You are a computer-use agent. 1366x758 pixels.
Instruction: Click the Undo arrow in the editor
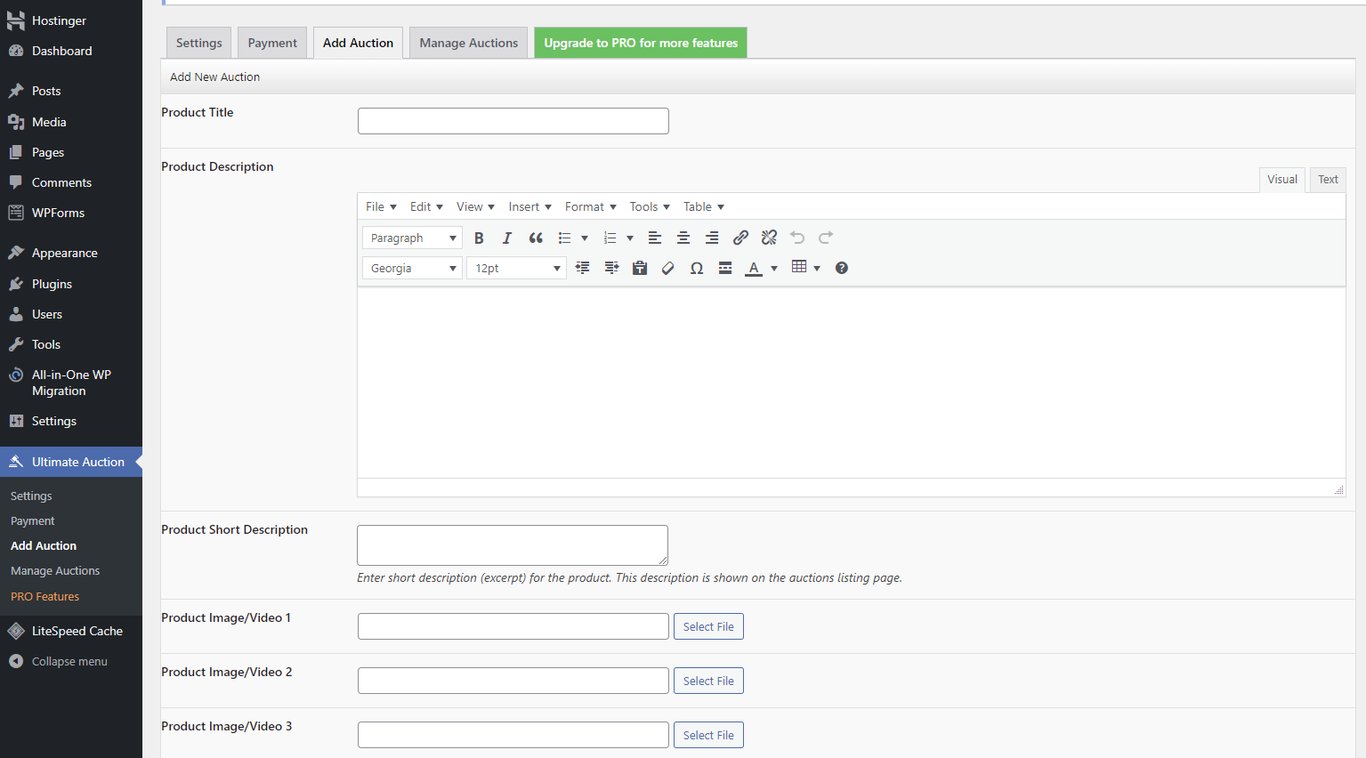point(797,237)
